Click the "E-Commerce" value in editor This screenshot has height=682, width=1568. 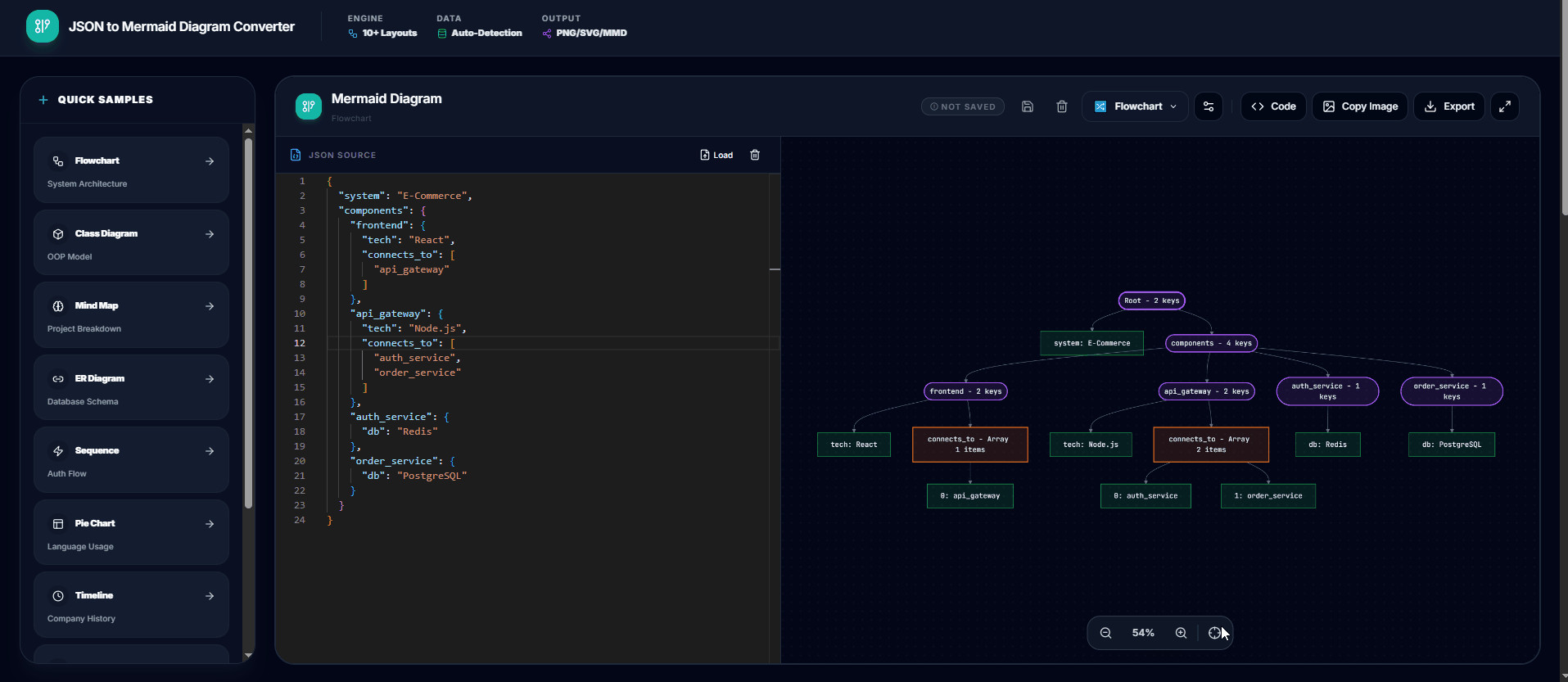point(432,196)
